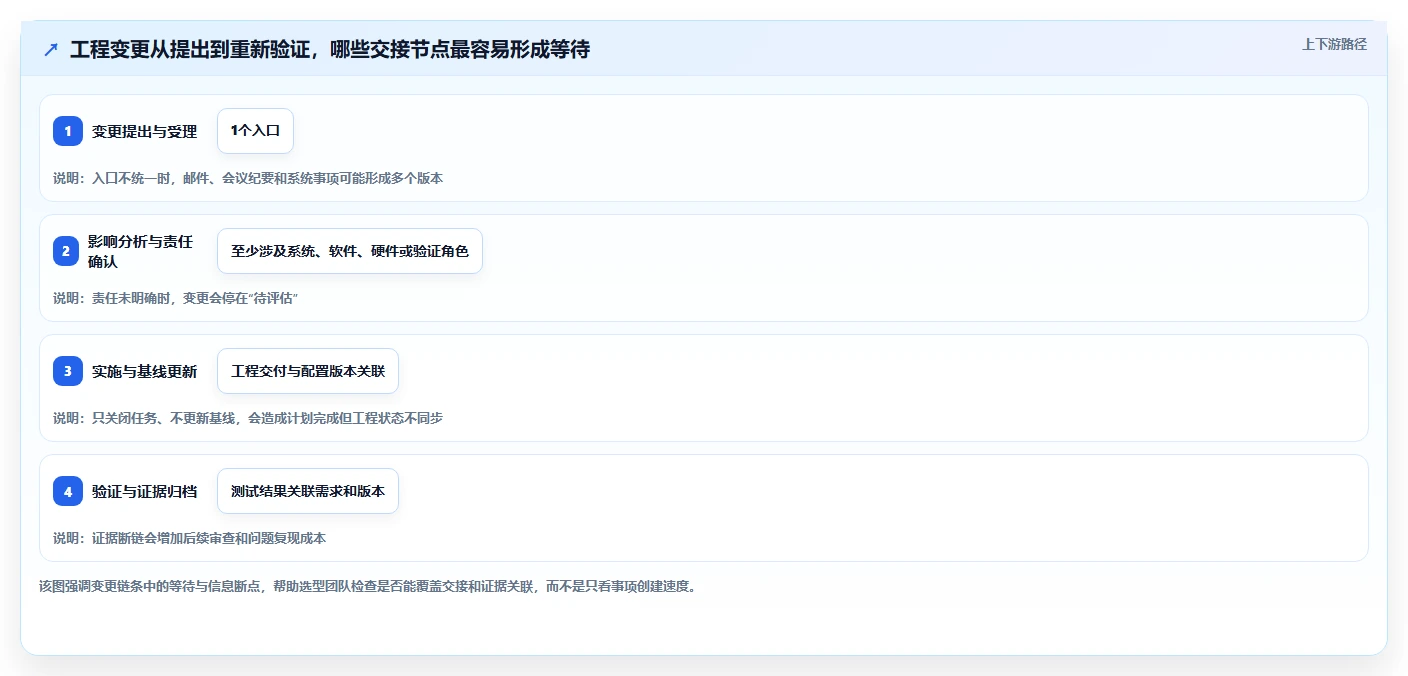Click the arrow icon beside the title
This screenshot has height=676, width=1408.
pos(51,49)
